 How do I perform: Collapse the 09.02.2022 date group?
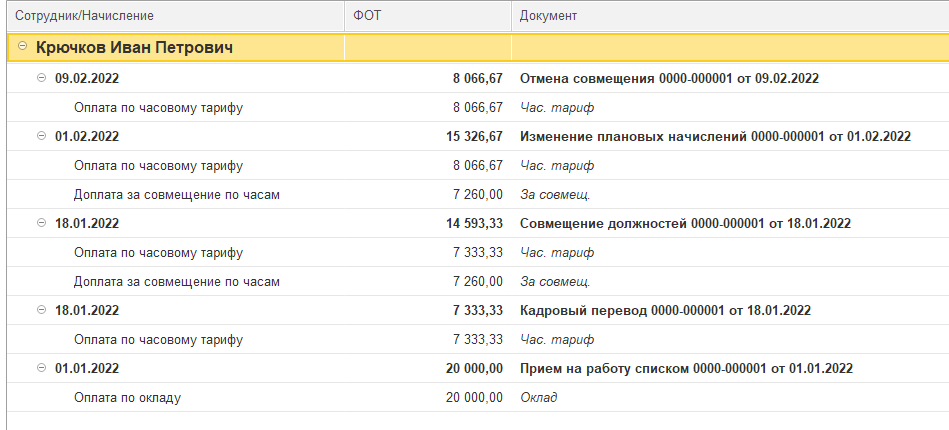pos(42,78)
